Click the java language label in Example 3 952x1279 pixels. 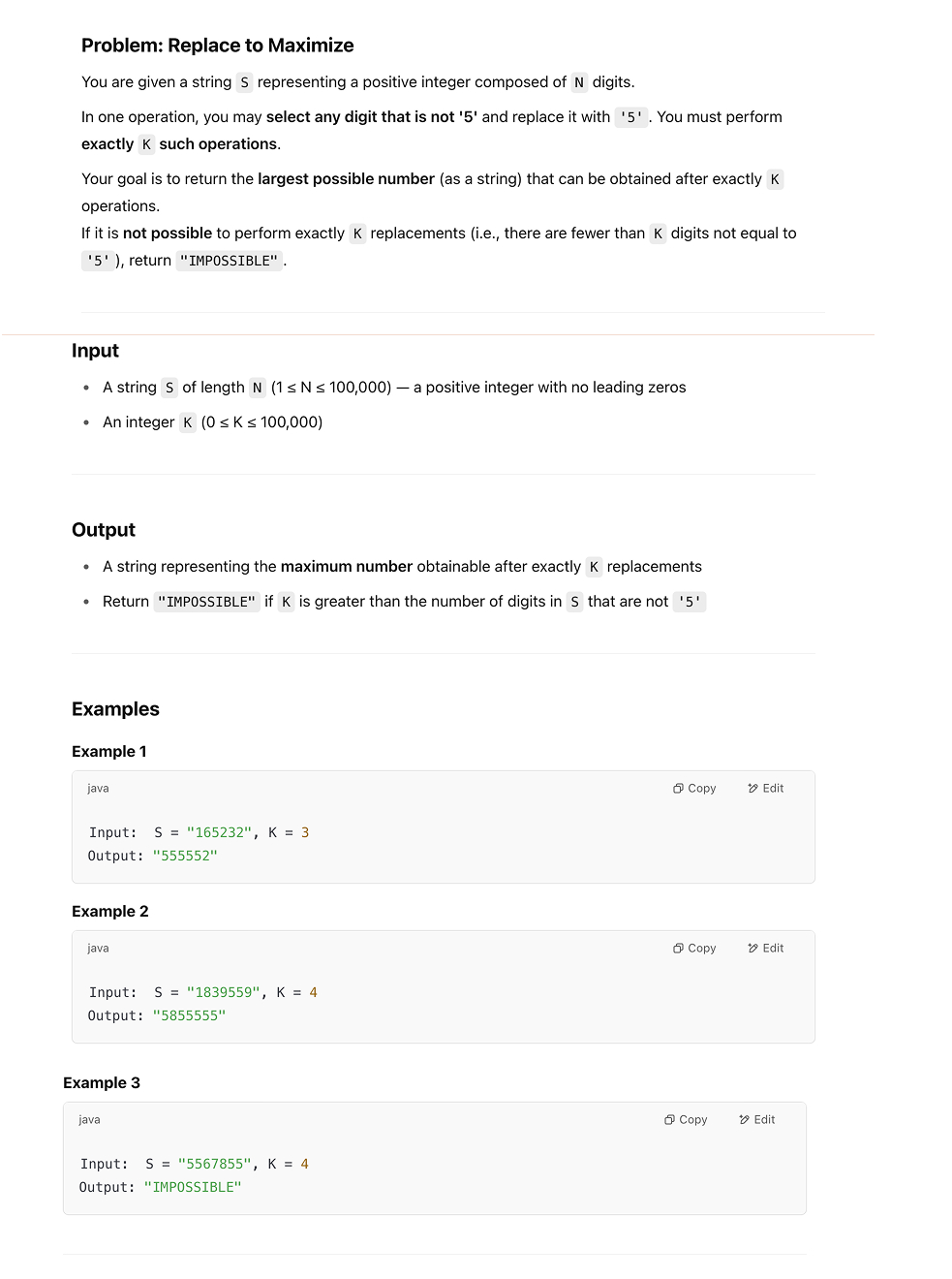pyautogui.click(x=89, y=1120)
